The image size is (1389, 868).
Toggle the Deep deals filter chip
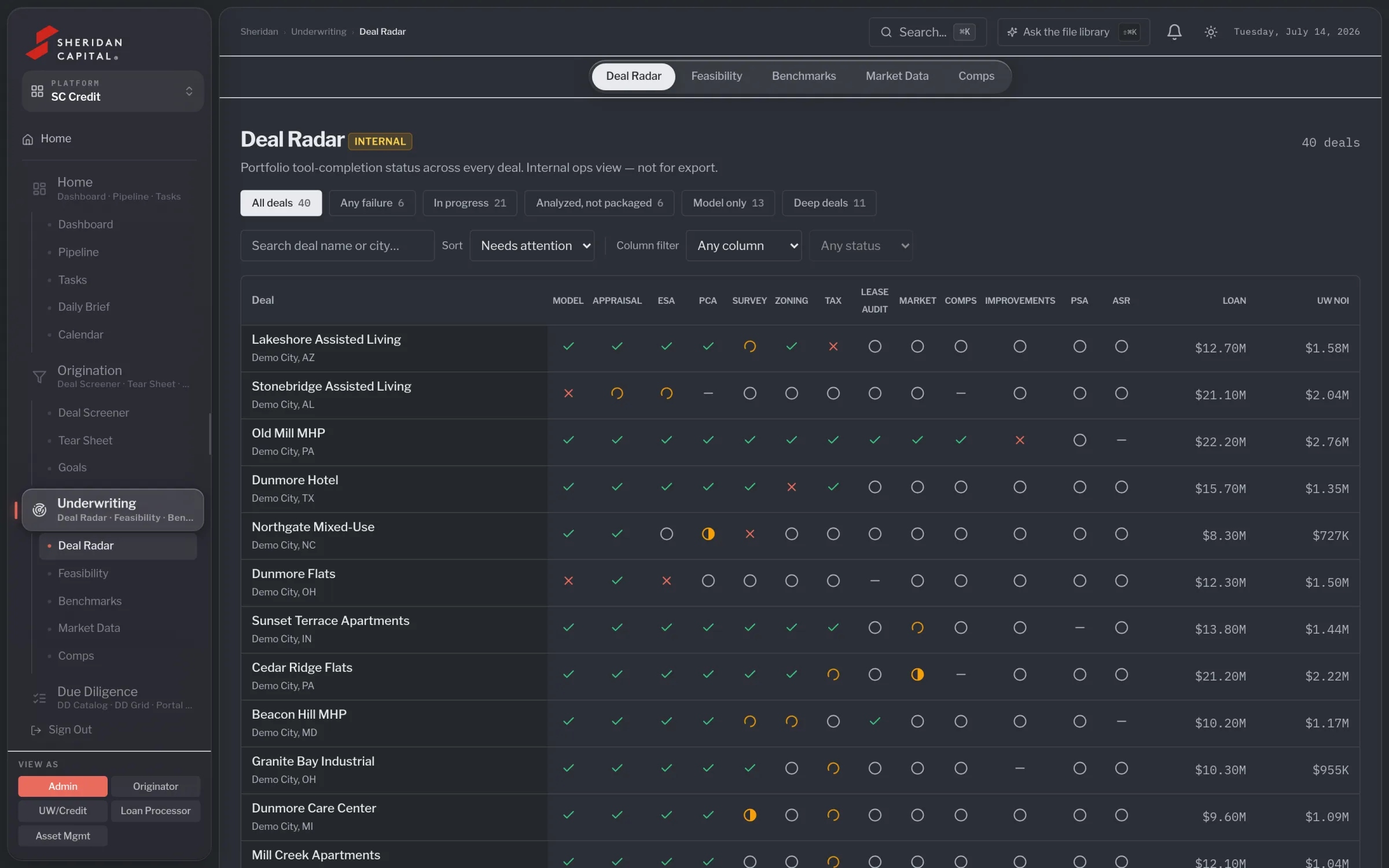[x=829, y=203]
